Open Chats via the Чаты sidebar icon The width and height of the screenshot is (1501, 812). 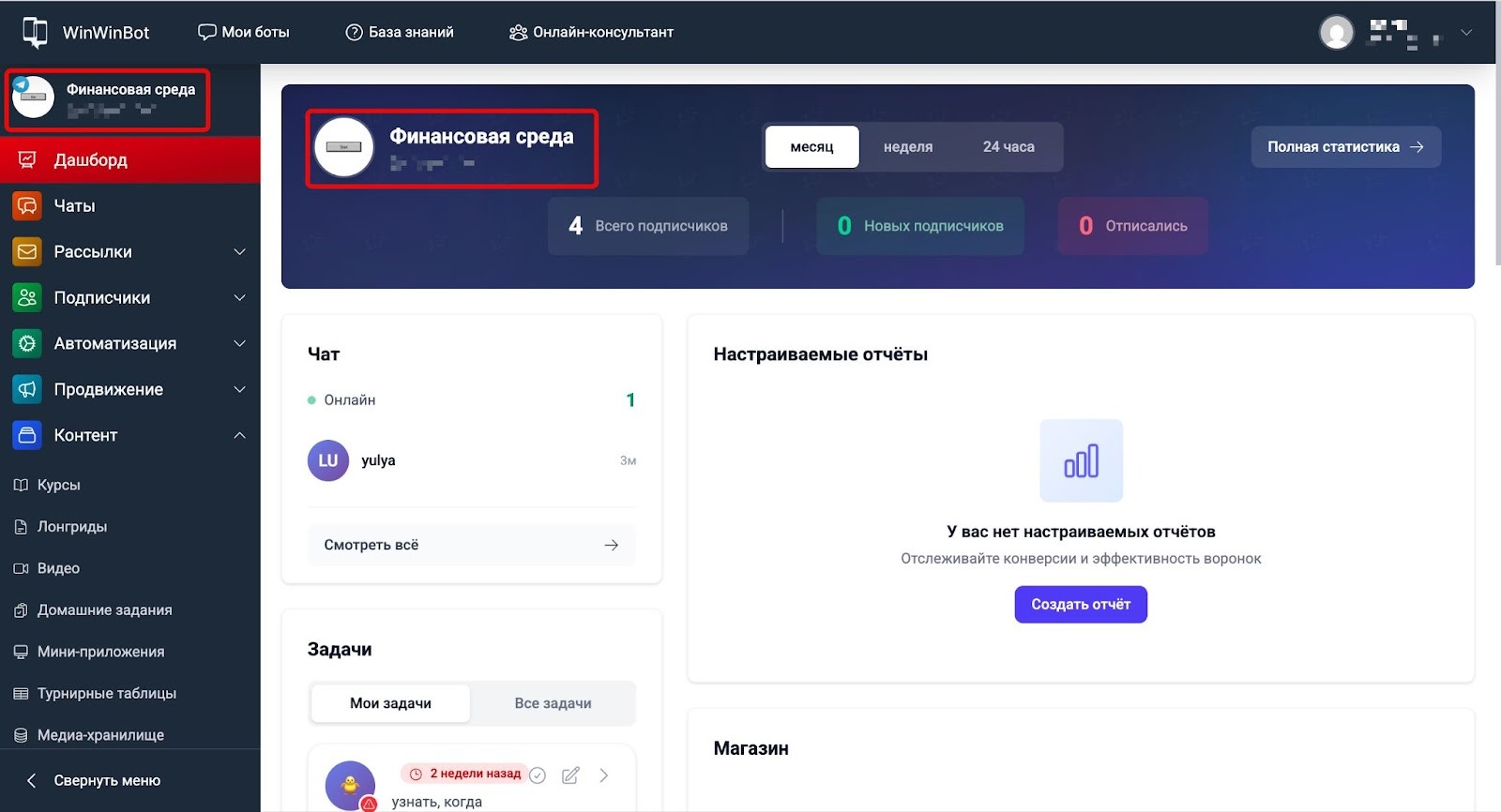click(27, 205)
